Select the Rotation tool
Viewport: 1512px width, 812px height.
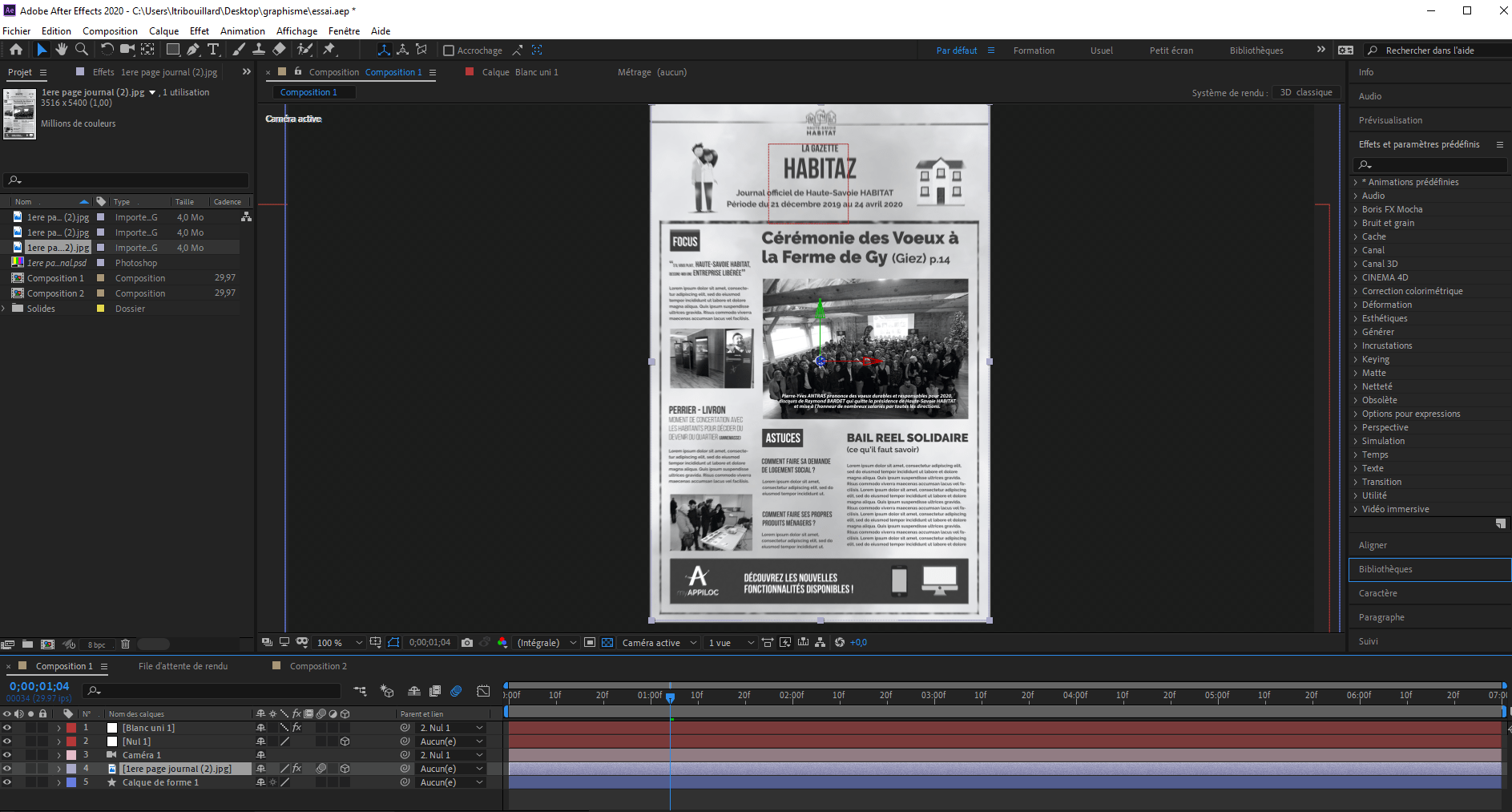click(107, 50)
